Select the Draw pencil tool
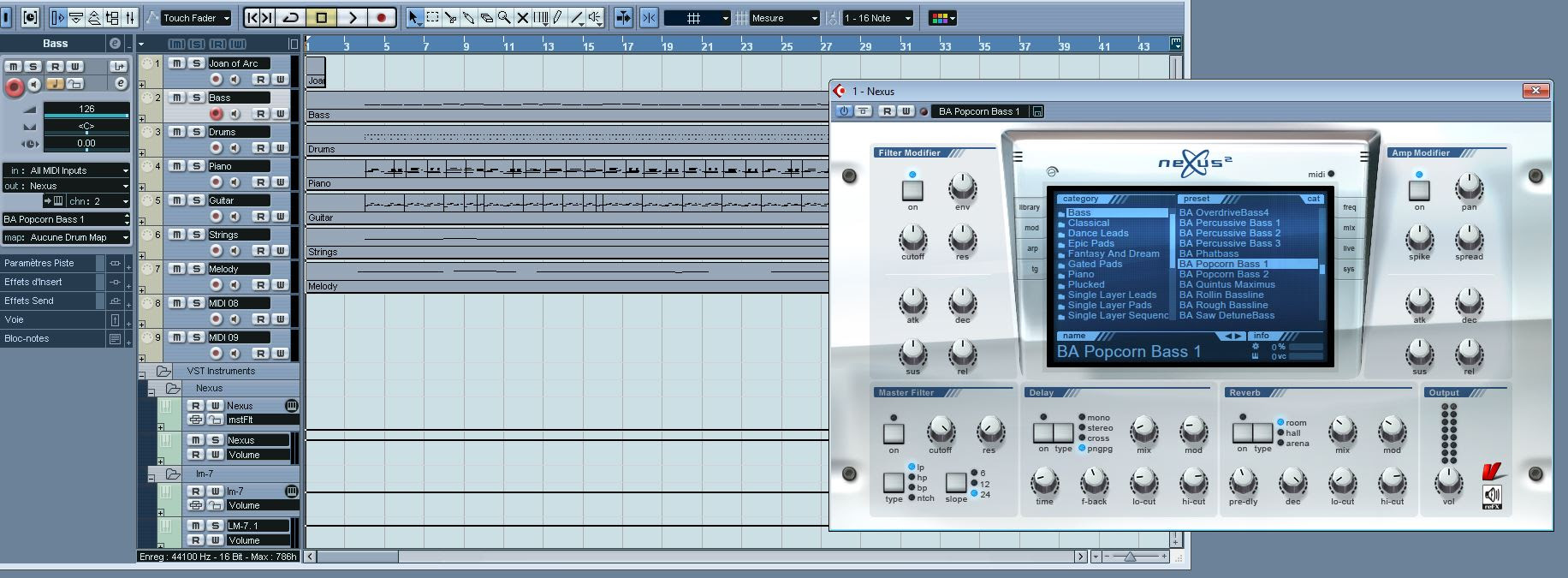1568x578 pixels. (558, 17)
